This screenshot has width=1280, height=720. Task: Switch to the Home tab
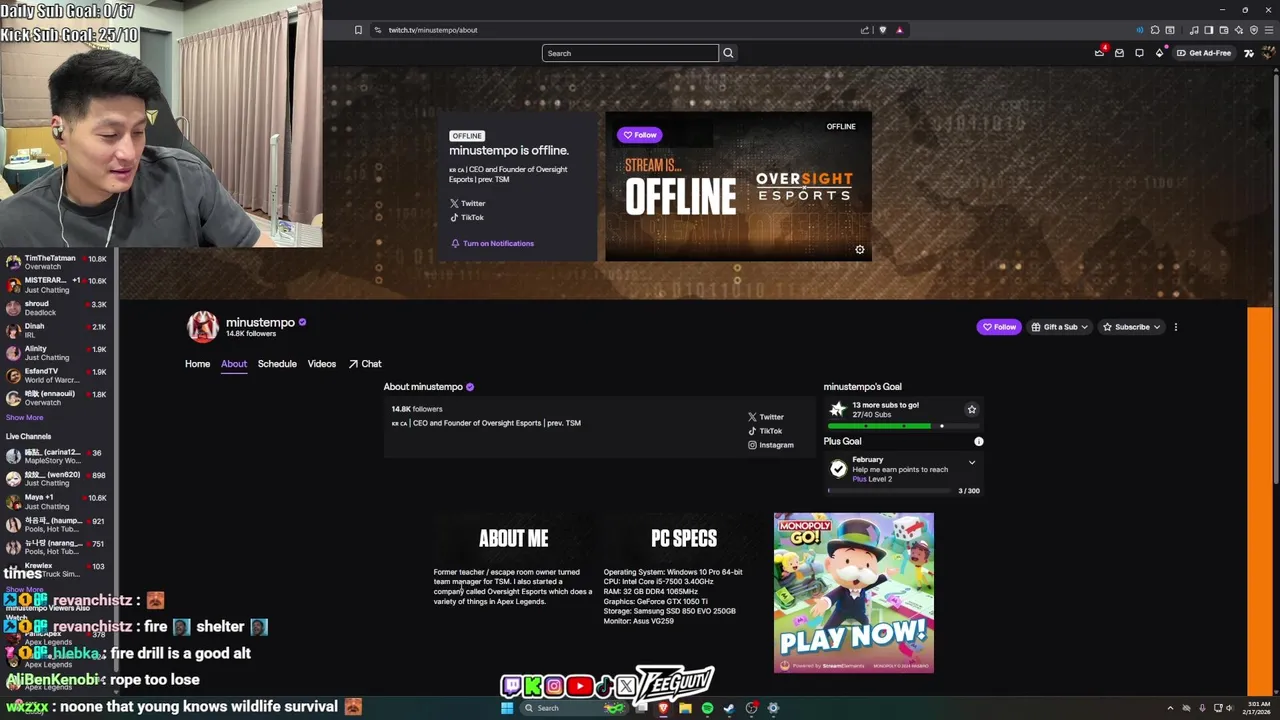197,364
